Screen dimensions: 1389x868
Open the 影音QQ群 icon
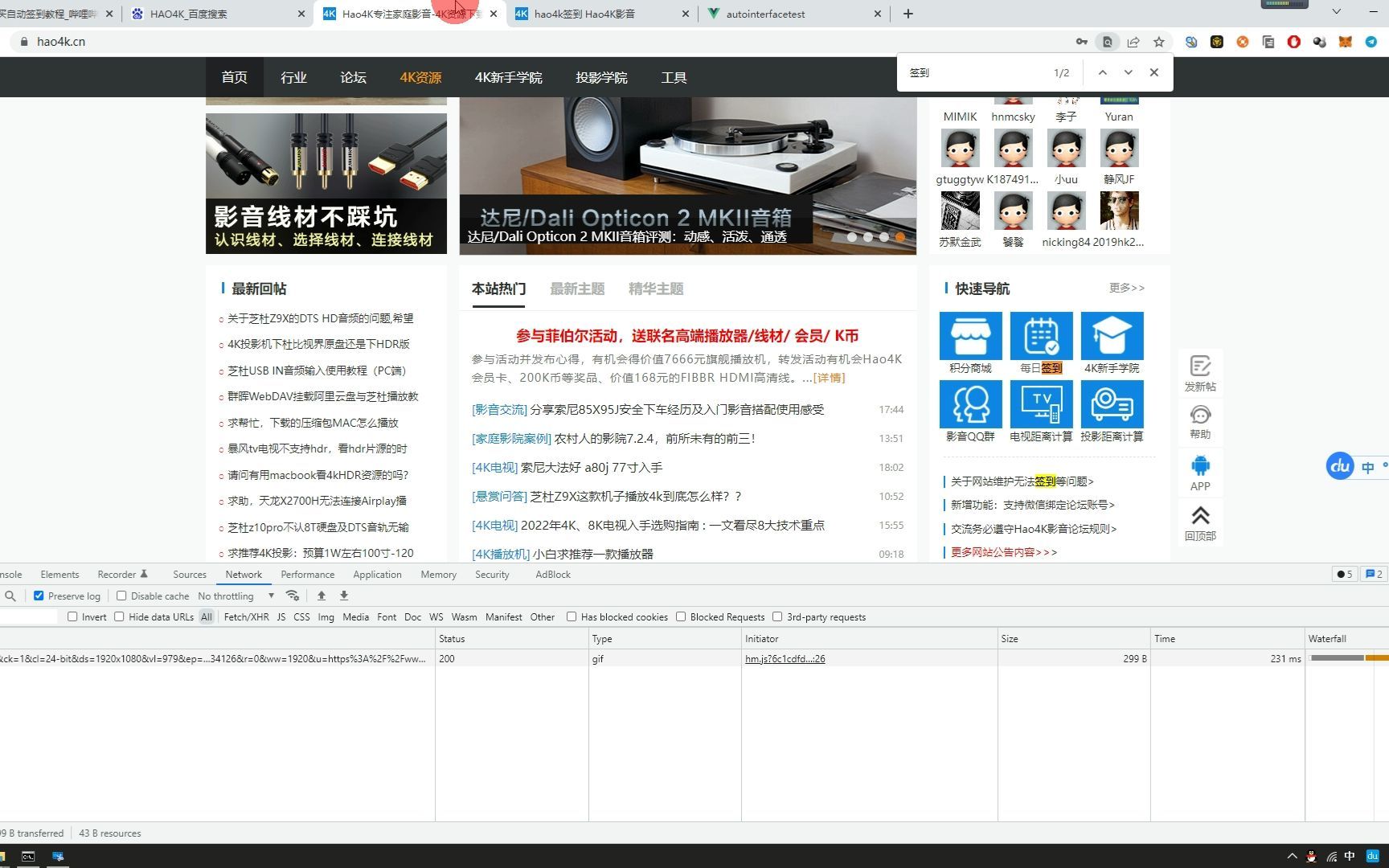[x=970, y=403]
